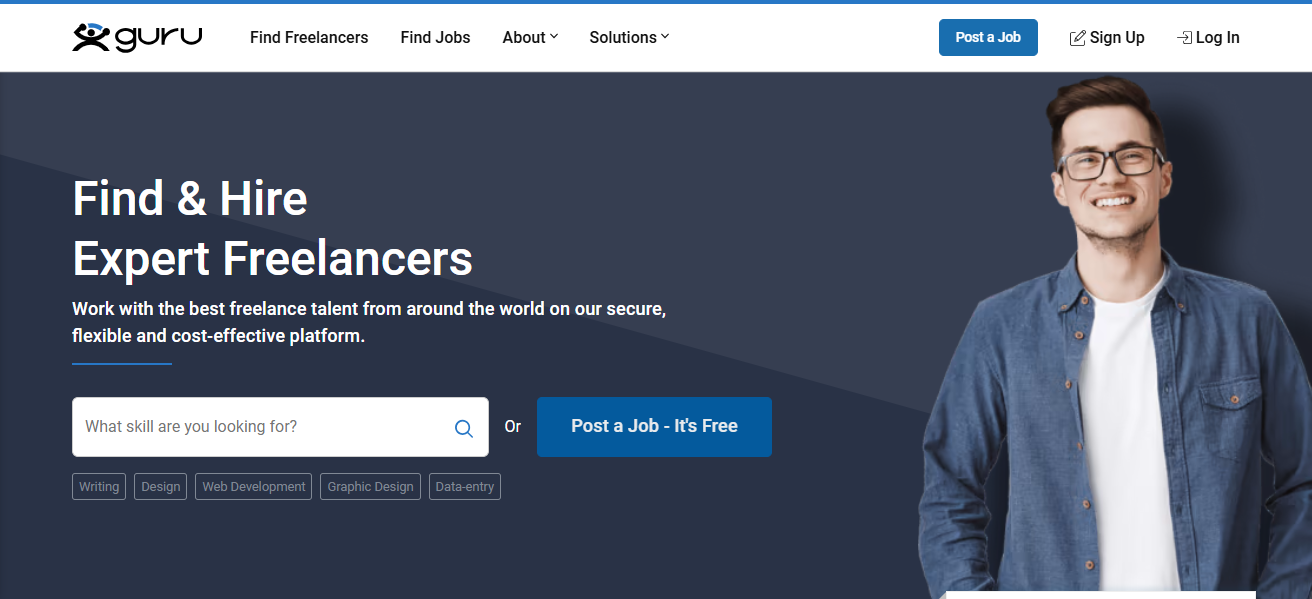Select the Design skill tag
Image resolution: width=1312 pixels, height=599 pixels.
(x=160, y=487)
